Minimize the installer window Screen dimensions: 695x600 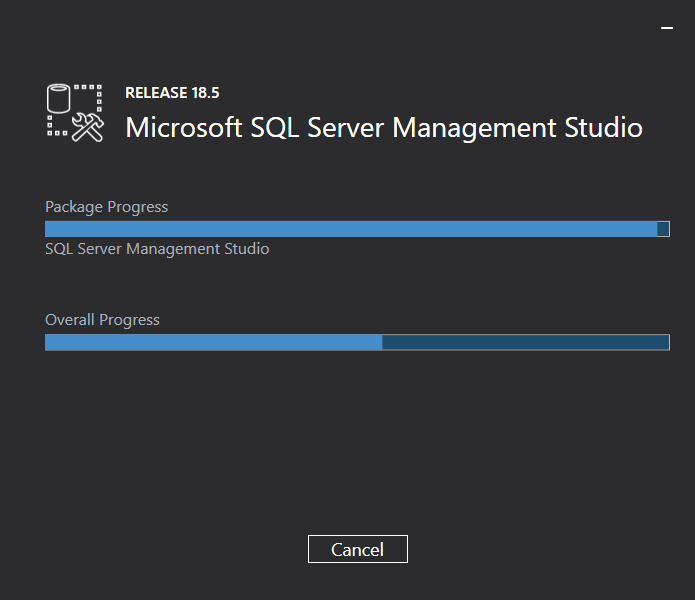click(667, 28)
